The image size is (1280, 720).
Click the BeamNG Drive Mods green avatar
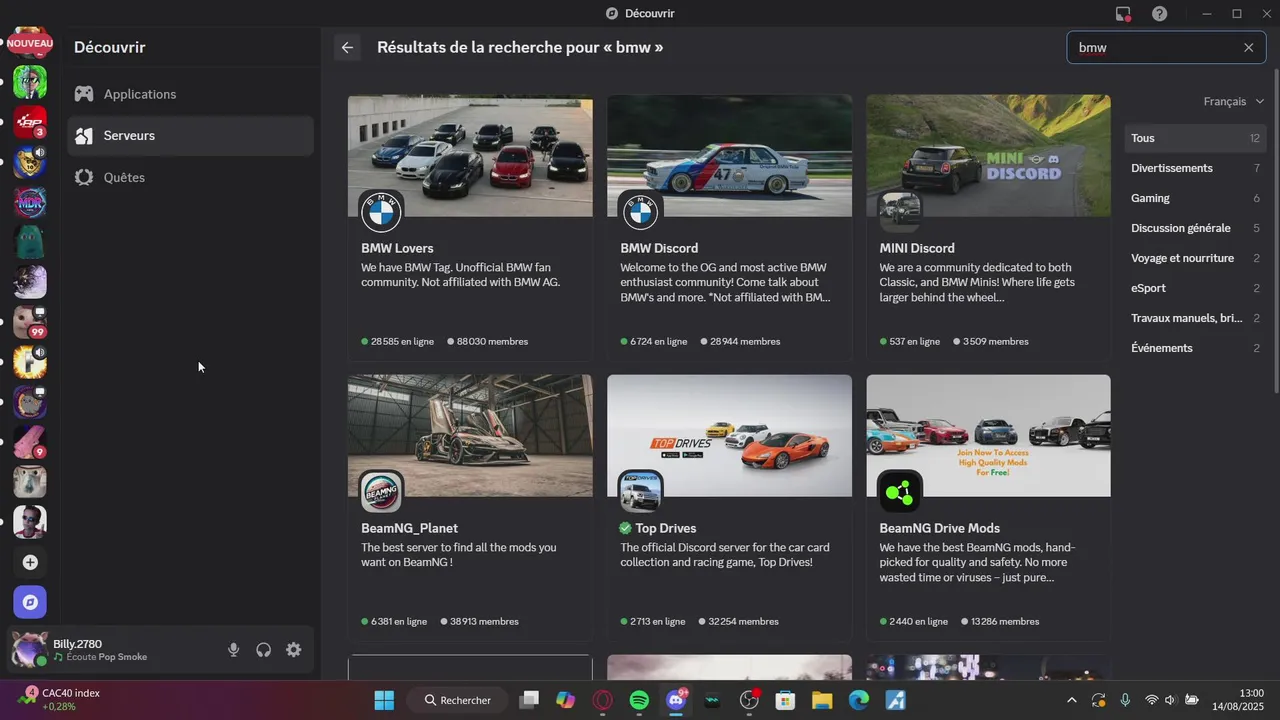[x=899, y=491]
